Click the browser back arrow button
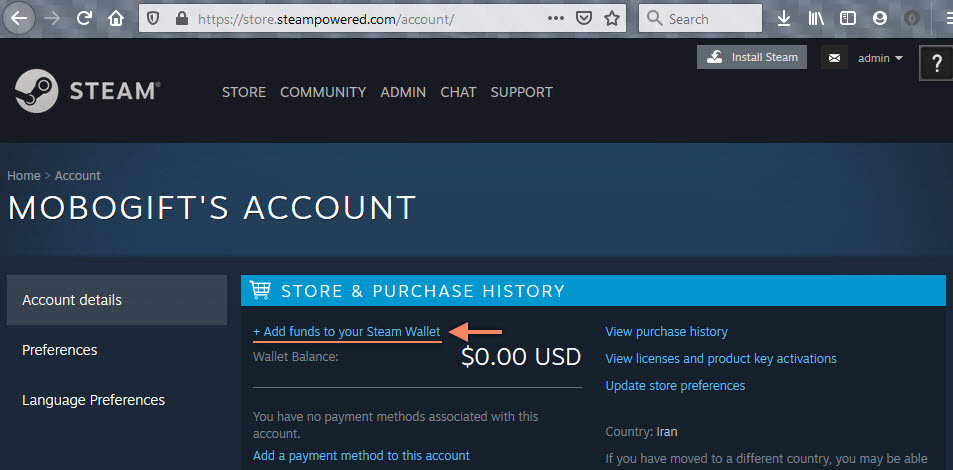 click(x=20, y=18)
